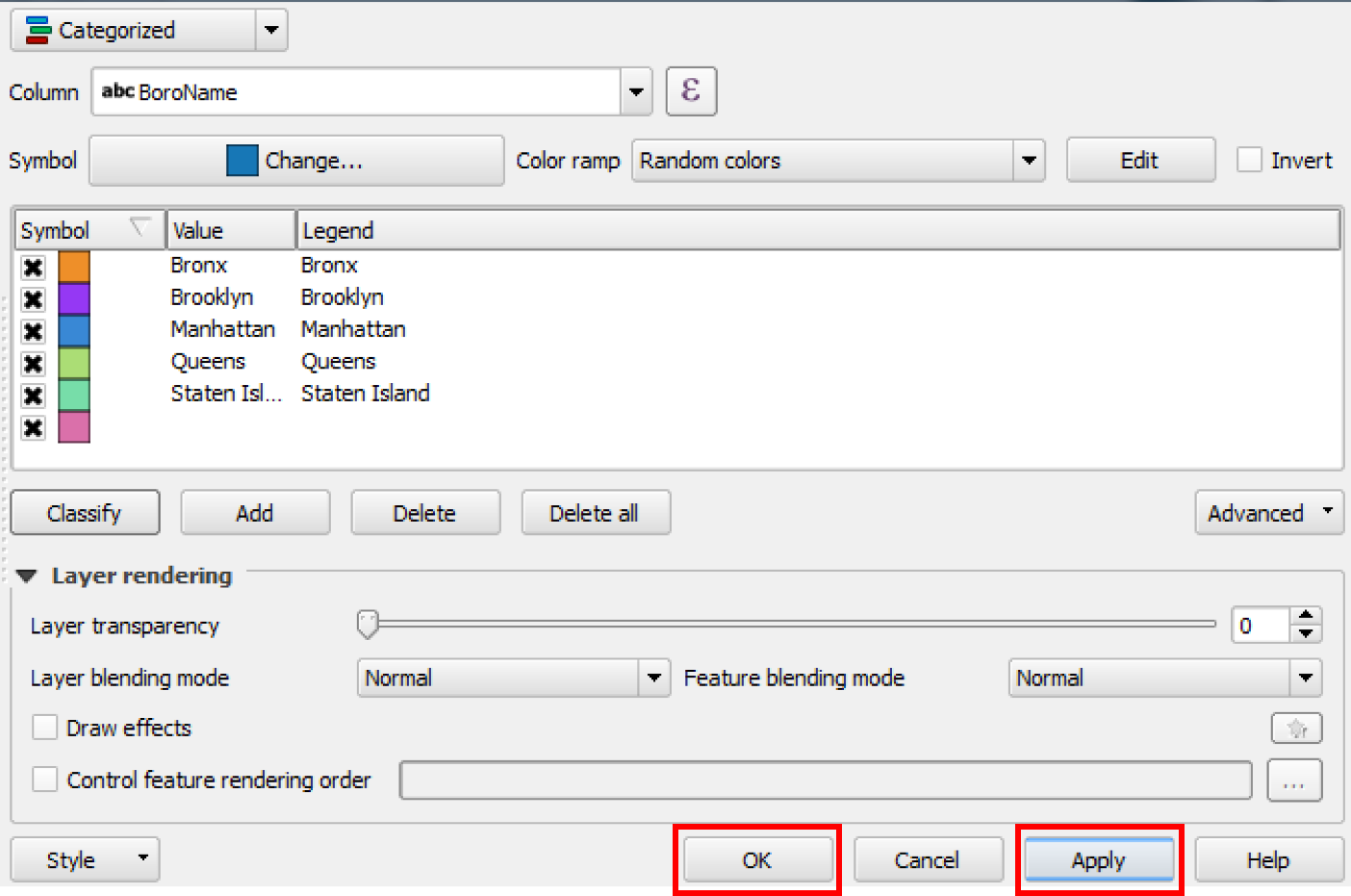Open the Feature blending mode dropdown
The height and width of the screenshot is (896, 1351).
click(x=1307, y=678)
